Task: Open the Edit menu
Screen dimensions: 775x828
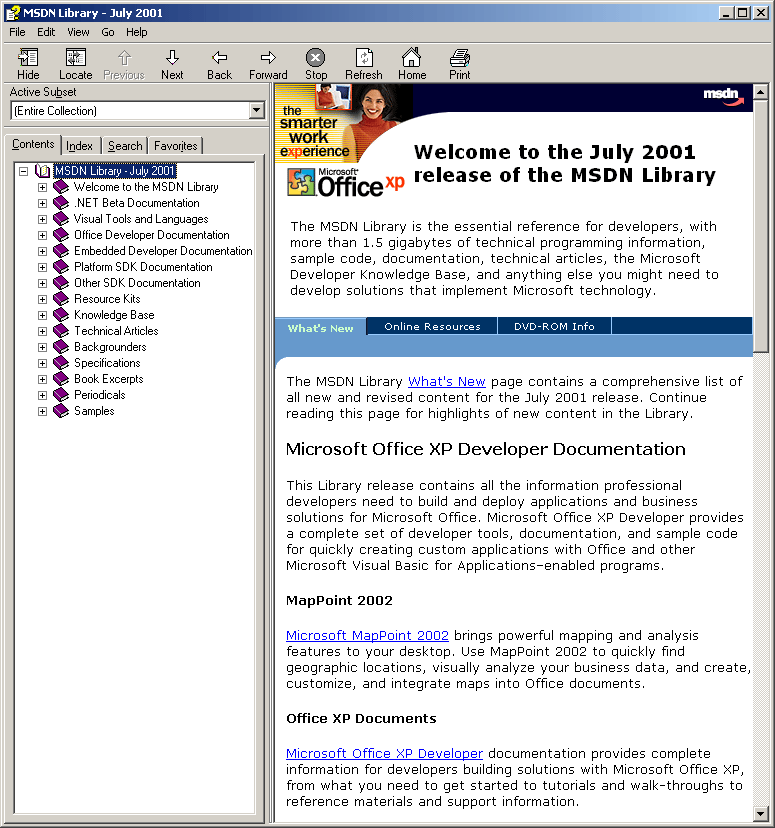Action: click(x=46, y=32)
